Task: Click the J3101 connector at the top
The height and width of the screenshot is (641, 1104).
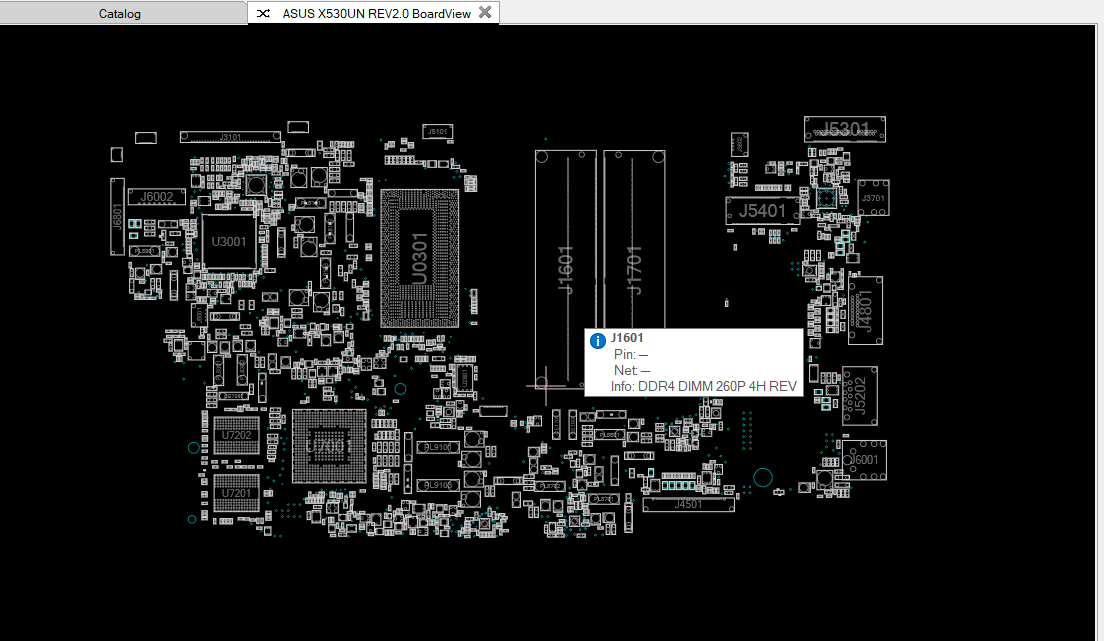Action: [230, 136]
